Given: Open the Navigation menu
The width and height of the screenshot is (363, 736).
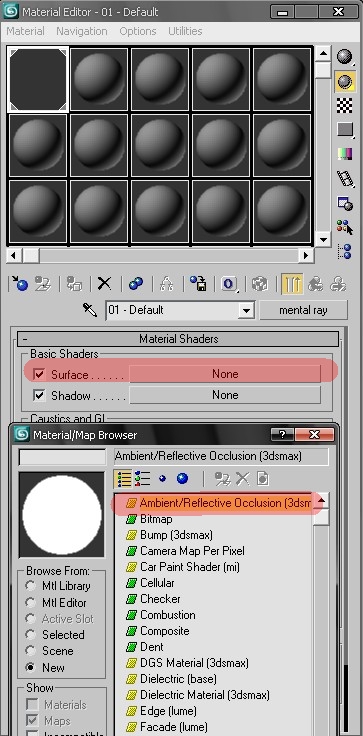Looking at the screenshot, I should tap(82, 31).
